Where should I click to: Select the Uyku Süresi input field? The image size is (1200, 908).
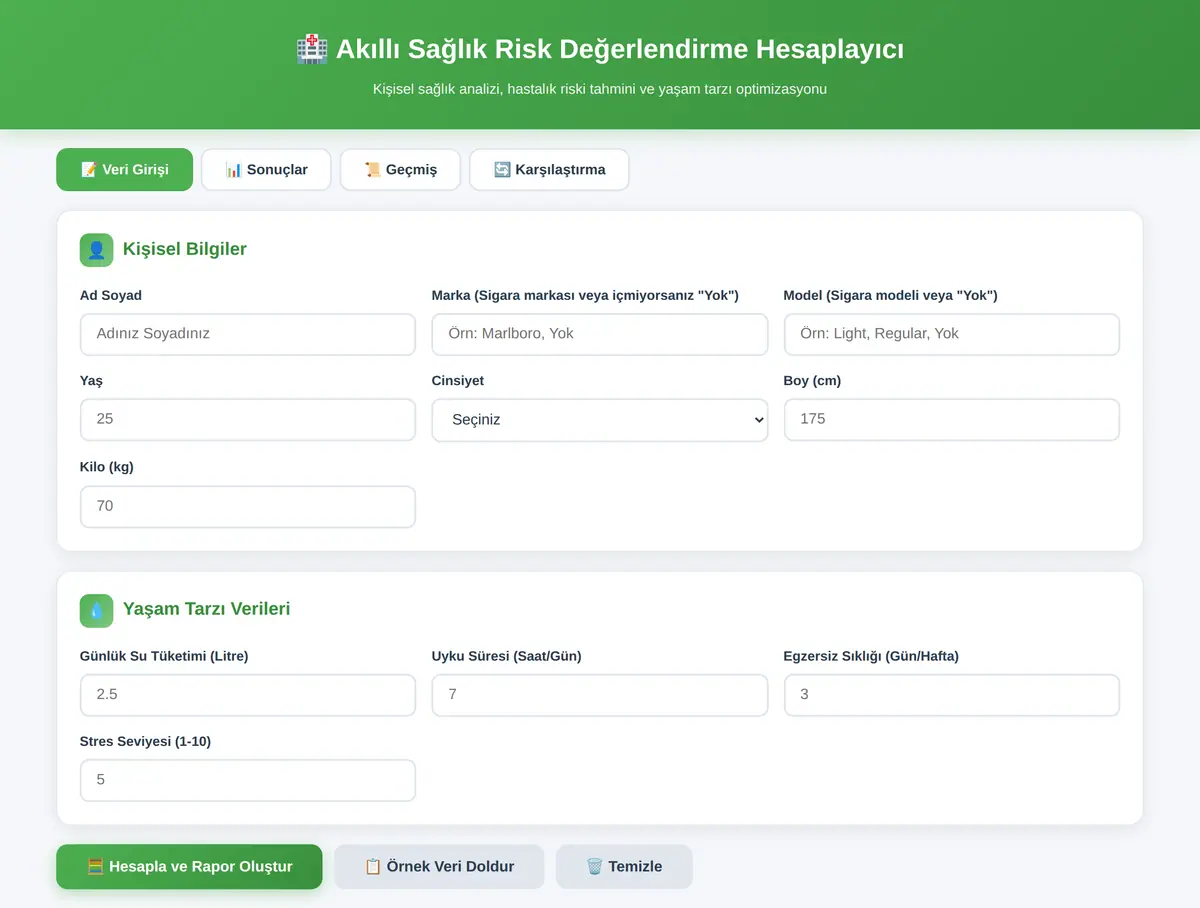600,695
